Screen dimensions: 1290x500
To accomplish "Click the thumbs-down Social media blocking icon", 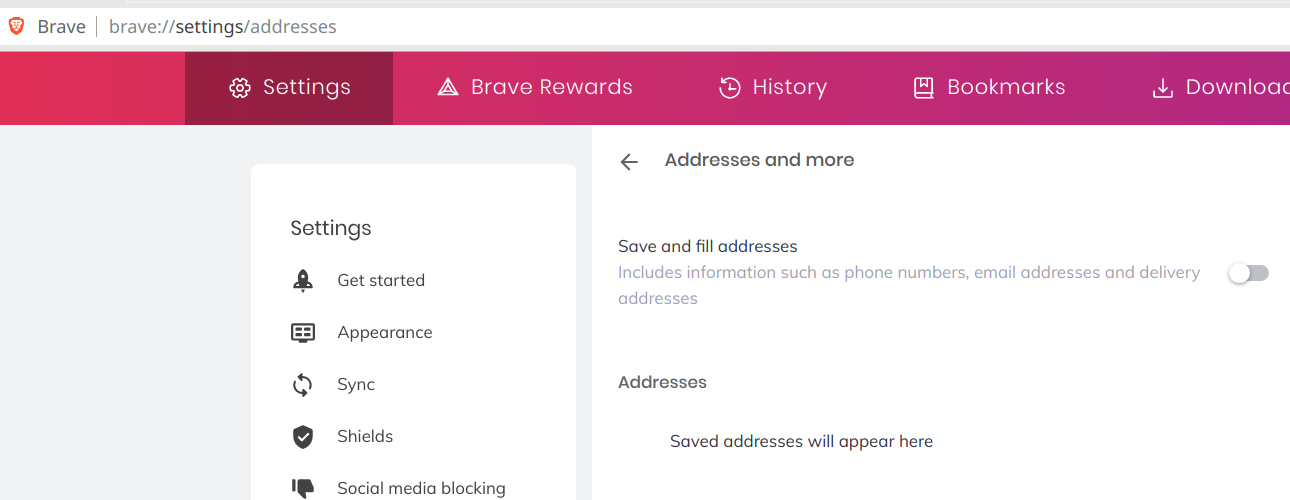I will 303,488.
